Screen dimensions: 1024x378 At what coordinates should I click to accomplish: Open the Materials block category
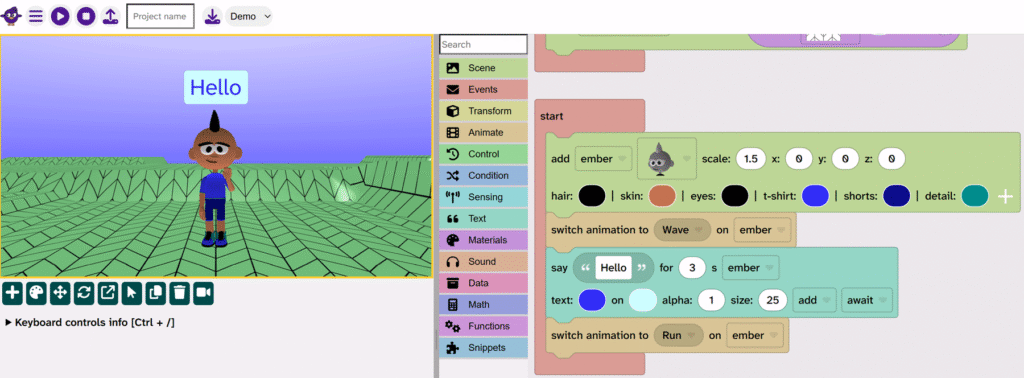click(x=483, y=240)
